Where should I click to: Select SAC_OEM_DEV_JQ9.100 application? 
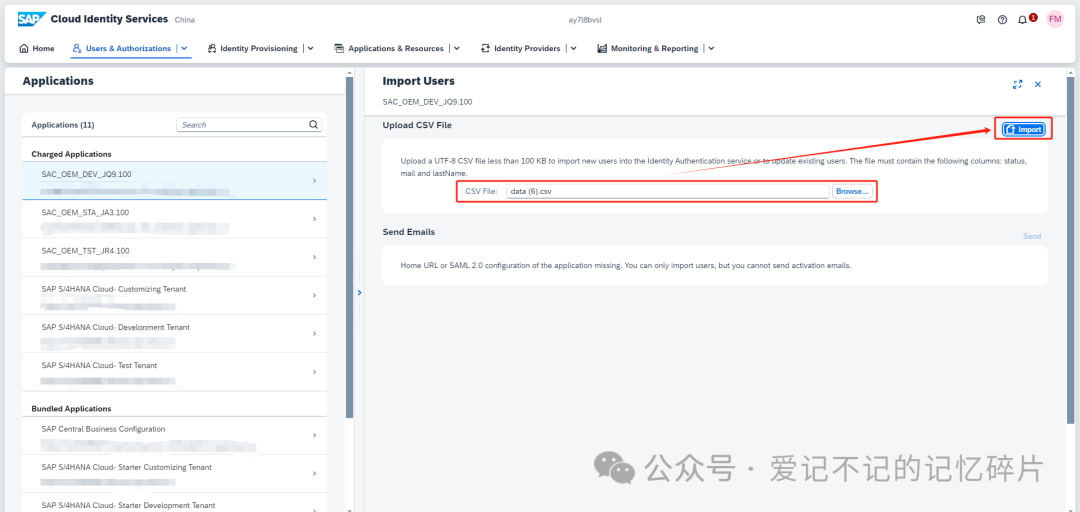[174, 181]
